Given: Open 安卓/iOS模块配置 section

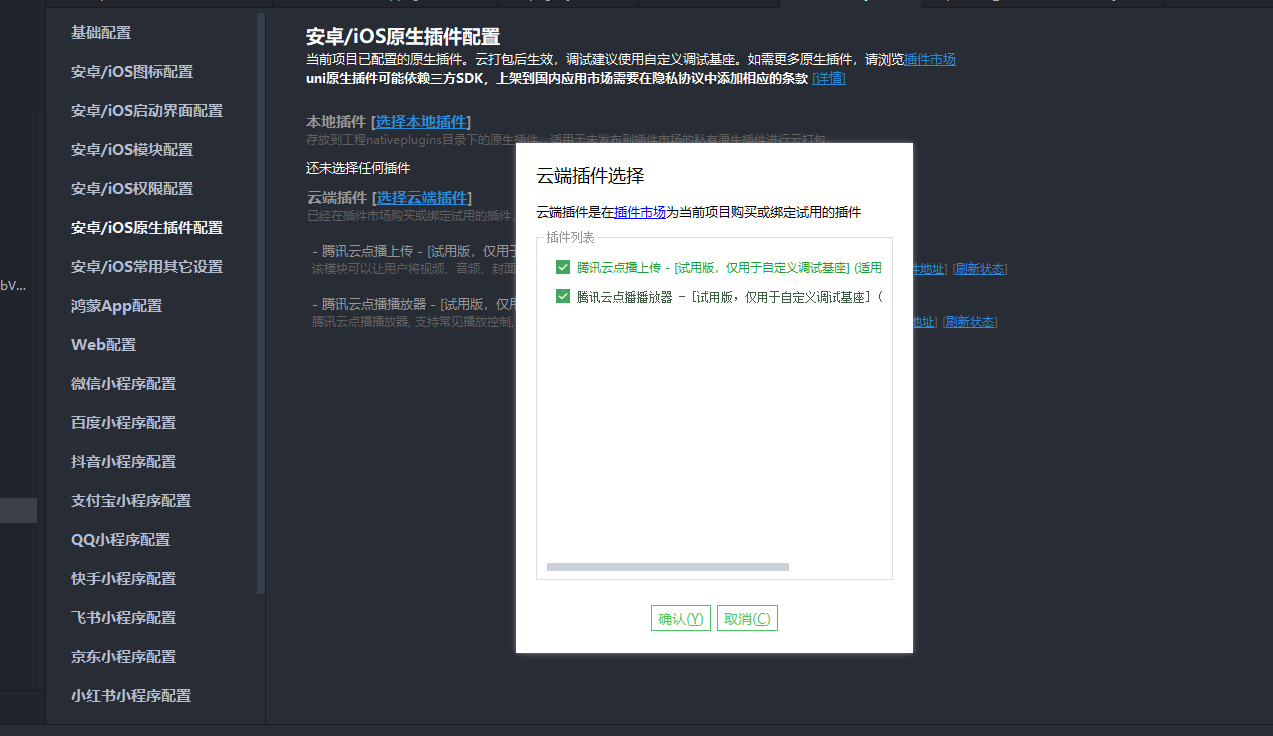Looking at the screenshot, I should tap(132, 150).
